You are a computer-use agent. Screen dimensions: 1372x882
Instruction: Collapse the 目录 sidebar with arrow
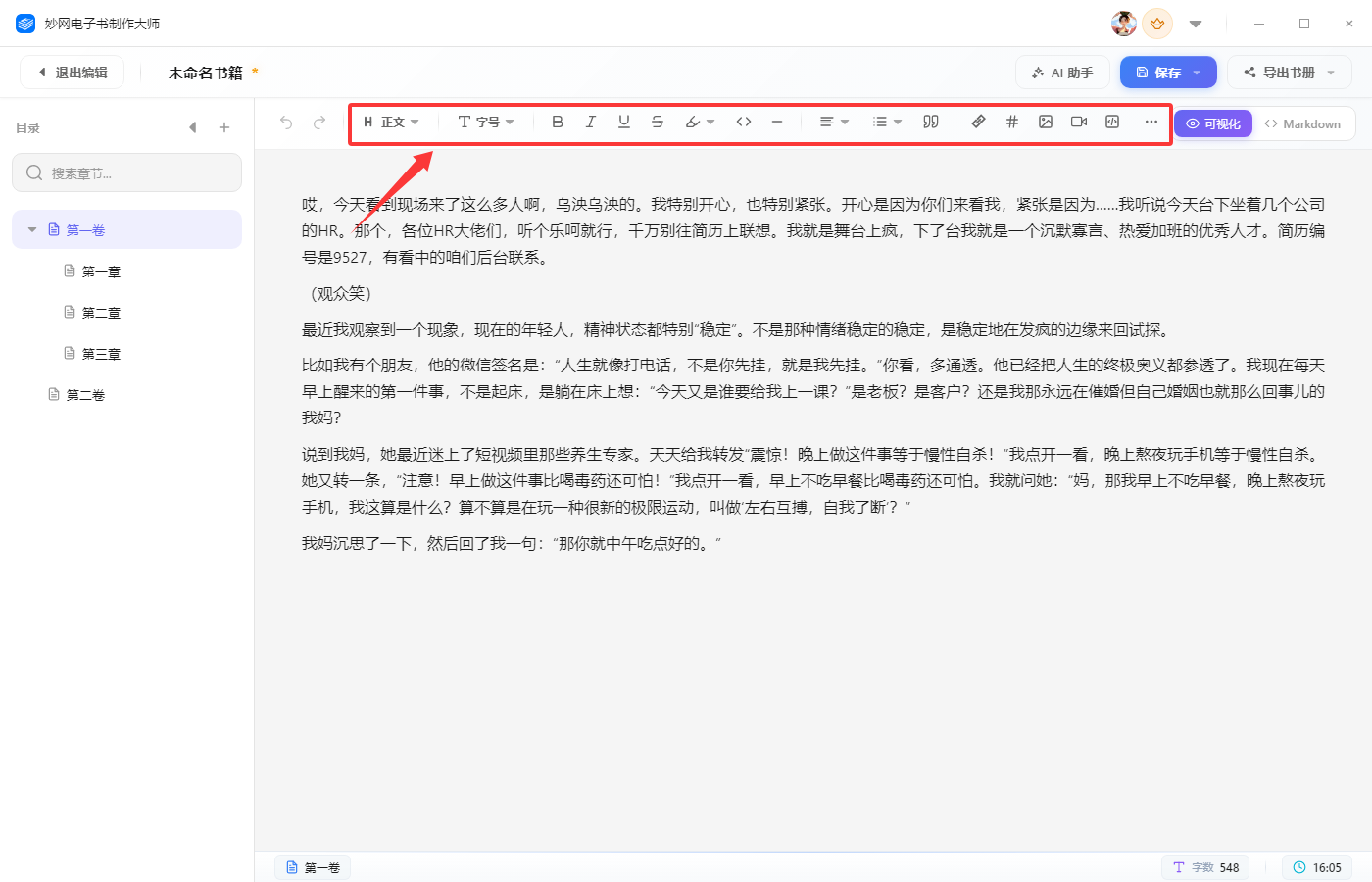tap(193, 127)
